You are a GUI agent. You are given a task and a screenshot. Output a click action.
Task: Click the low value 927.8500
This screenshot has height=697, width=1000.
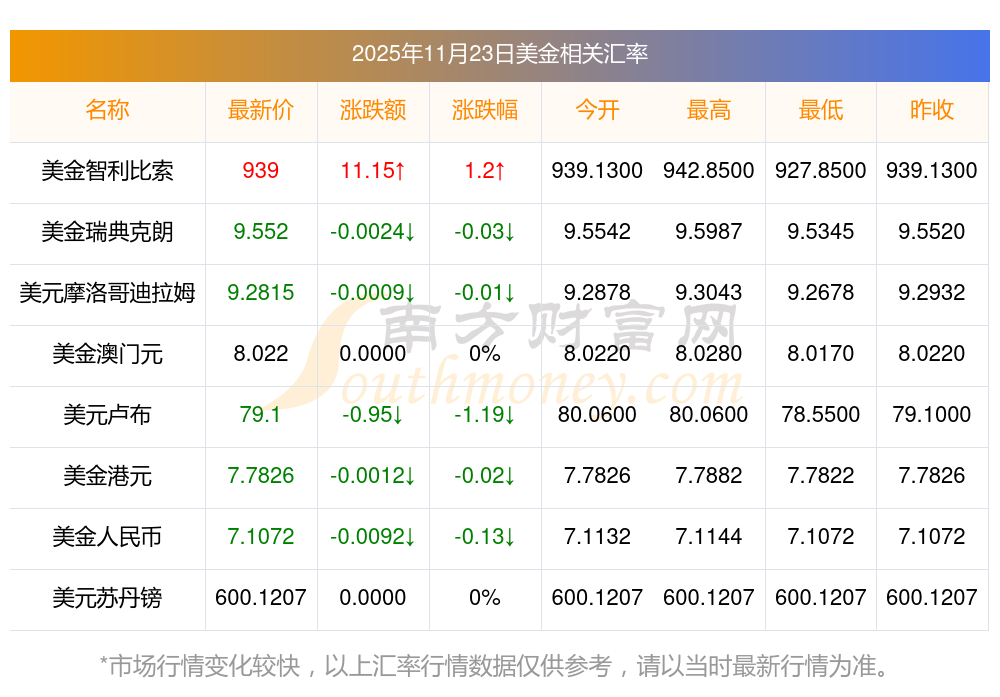pyautogui.click(x=821, y=170)
